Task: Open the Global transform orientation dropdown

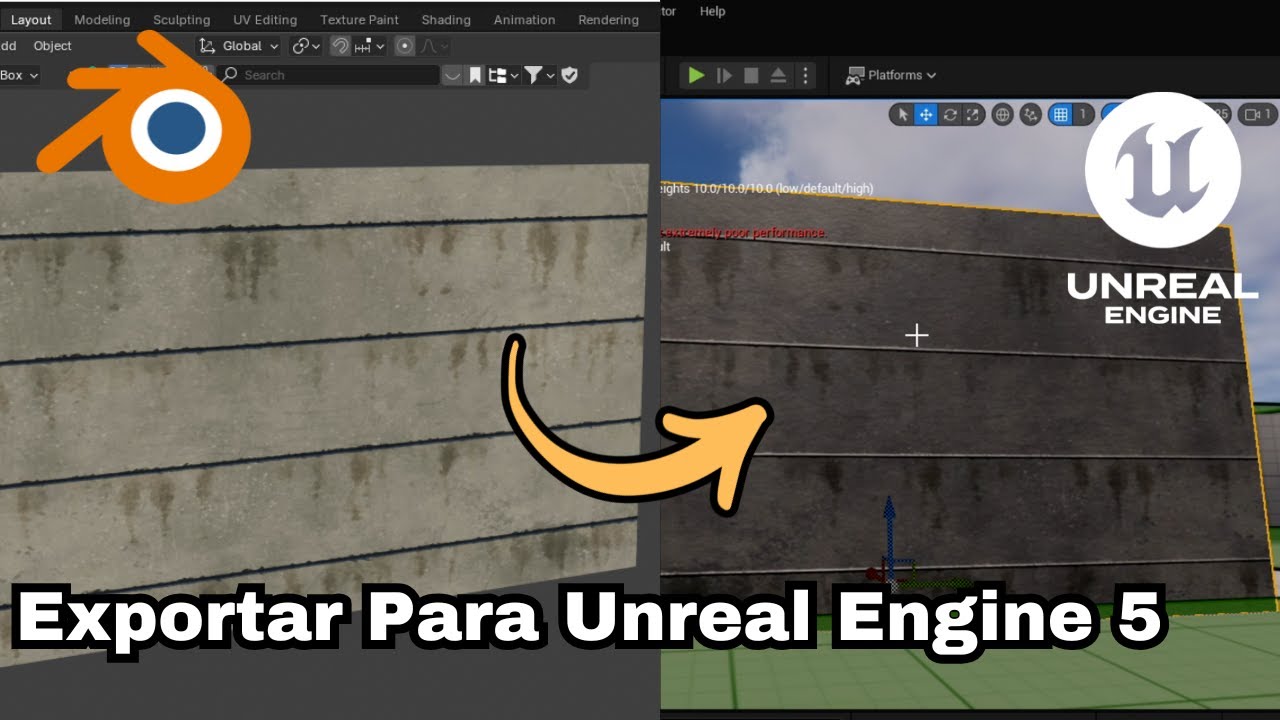Action: [239, 46]
